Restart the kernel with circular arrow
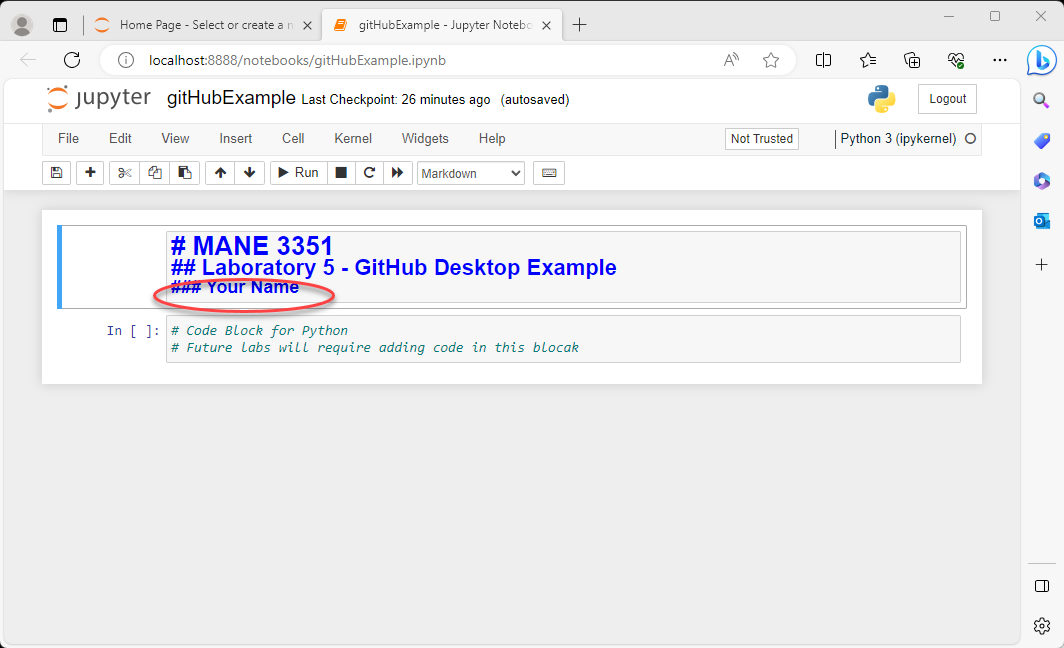This screenshot has width=1064, height=648. pyautogui.click(x=369, y=173)
